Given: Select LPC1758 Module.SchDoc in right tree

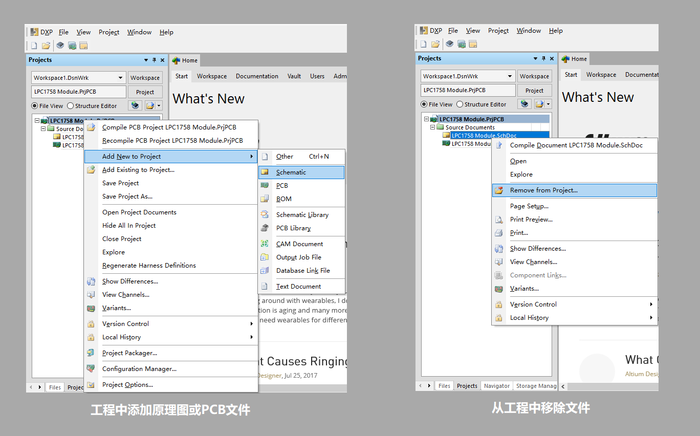Looking at the screenshot, I should click(483, 135).
